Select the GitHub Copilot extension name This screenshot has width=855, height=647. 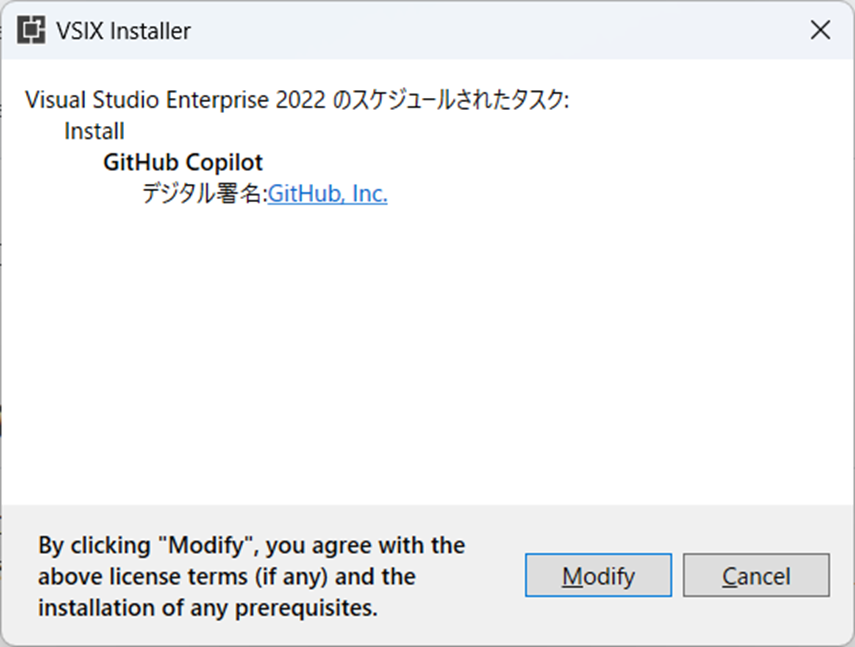183,162
